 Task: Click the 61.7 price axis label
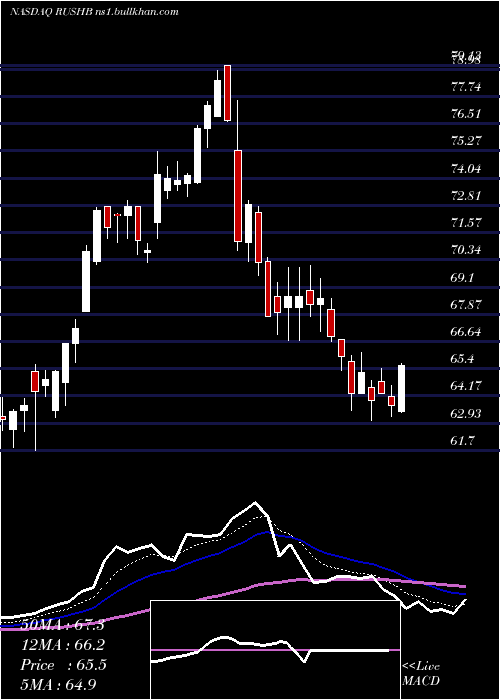tap(462, 441)
